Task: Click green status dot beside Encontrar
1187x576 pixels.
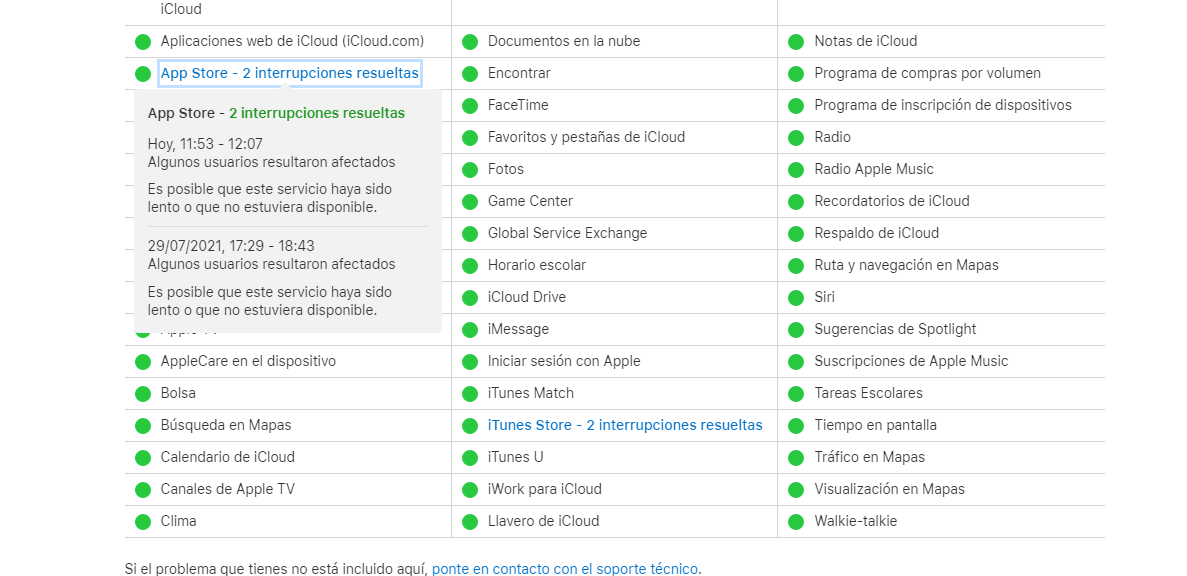Action: (470, 73)
